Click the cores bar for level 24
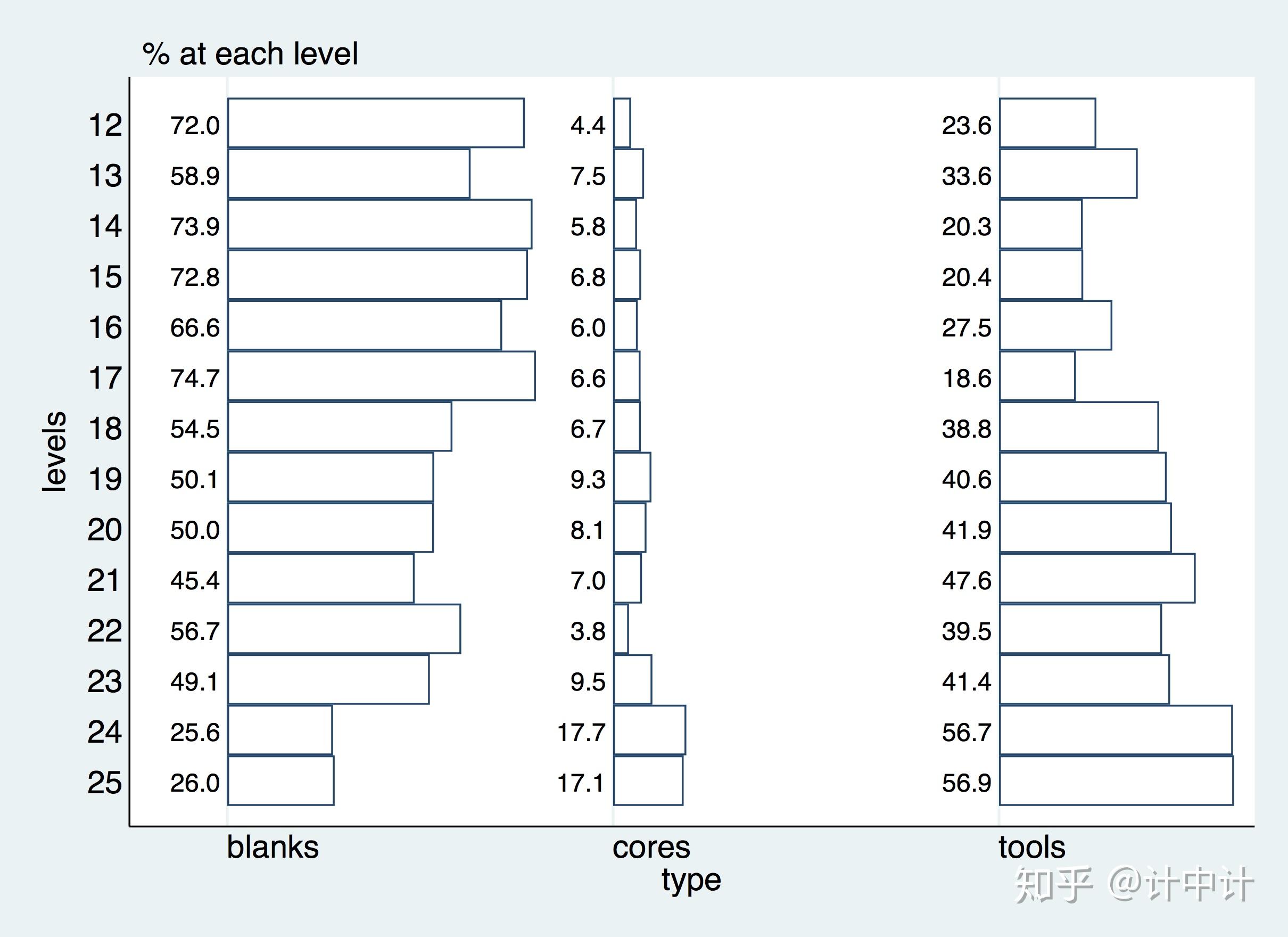The height and width of the screenshot is (937, 1288). (x=649, y=730)
